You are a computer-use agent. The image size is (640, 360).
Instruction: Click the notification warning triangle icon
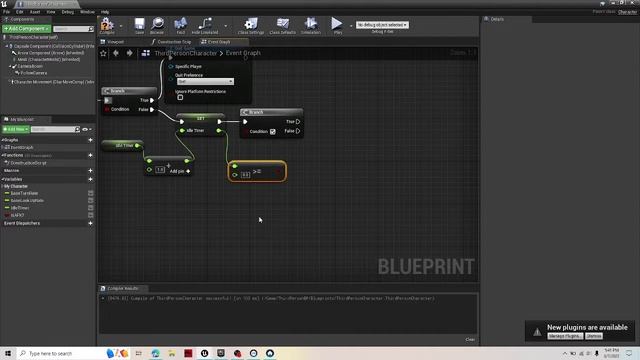[x=537, y=332]
